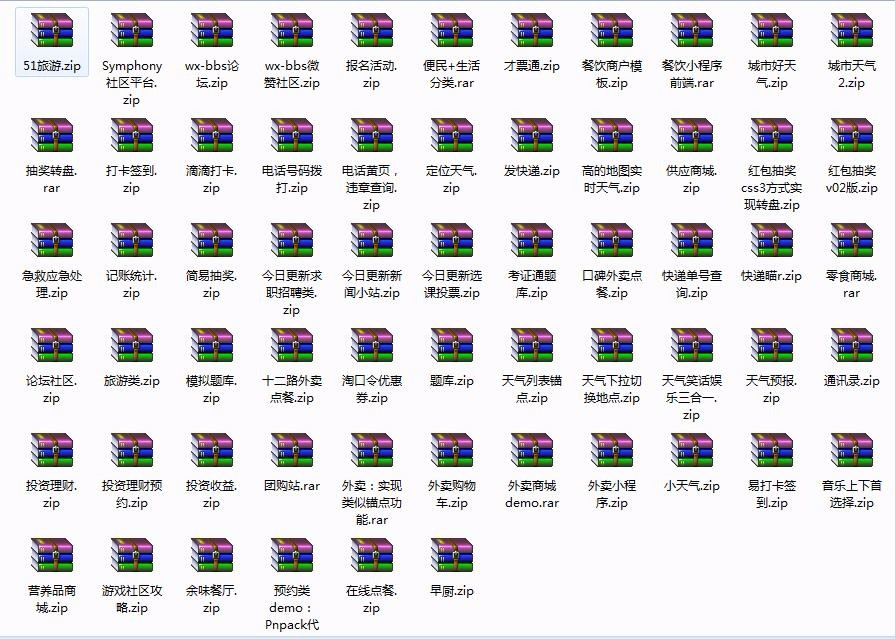Click 外卖商城demo.rar icon
This screenshot has height=639, width=895.
(x=531, y=451)
